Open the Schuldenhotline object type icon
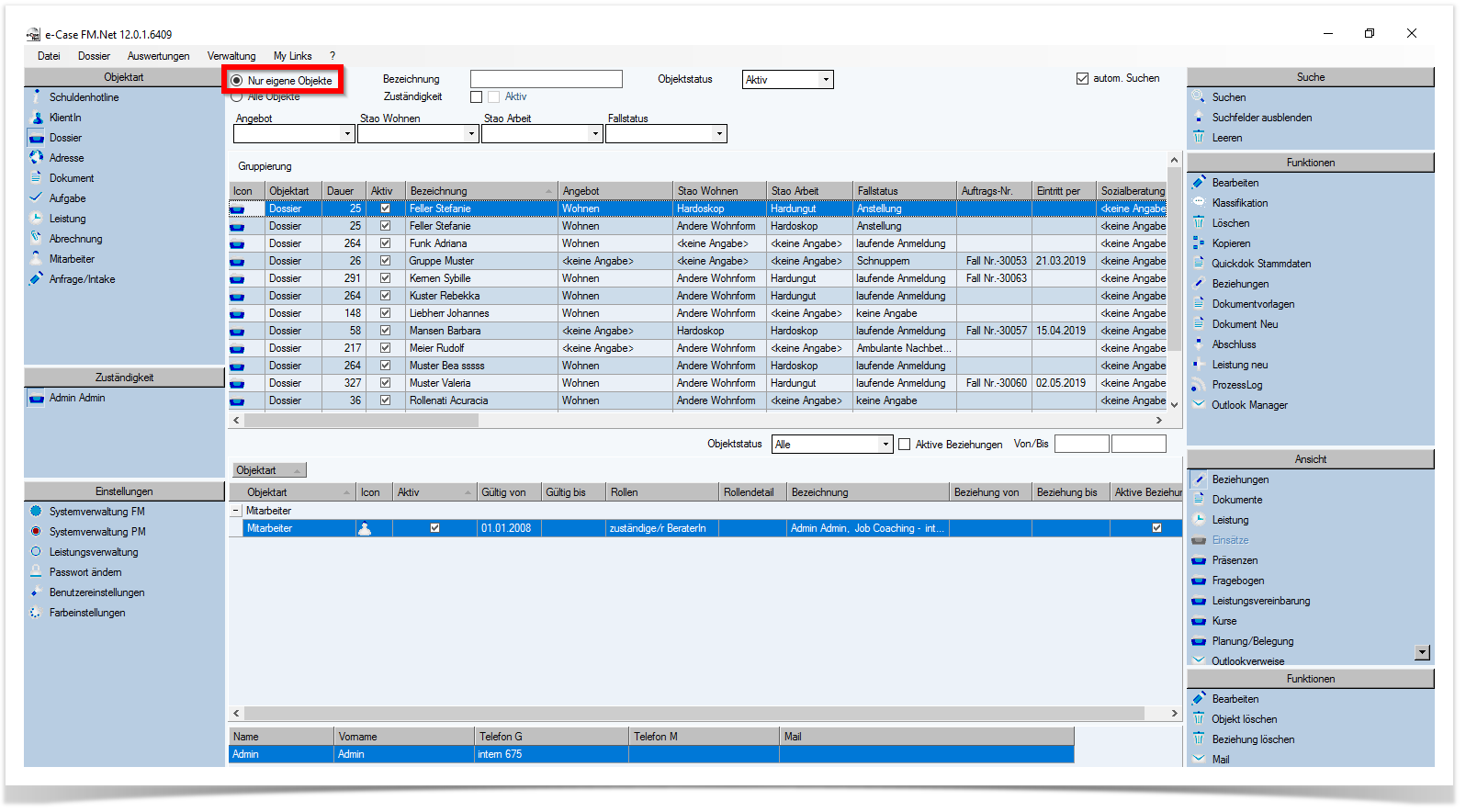The height and width of the screenshot is (812, 1466). click(37, 96)
